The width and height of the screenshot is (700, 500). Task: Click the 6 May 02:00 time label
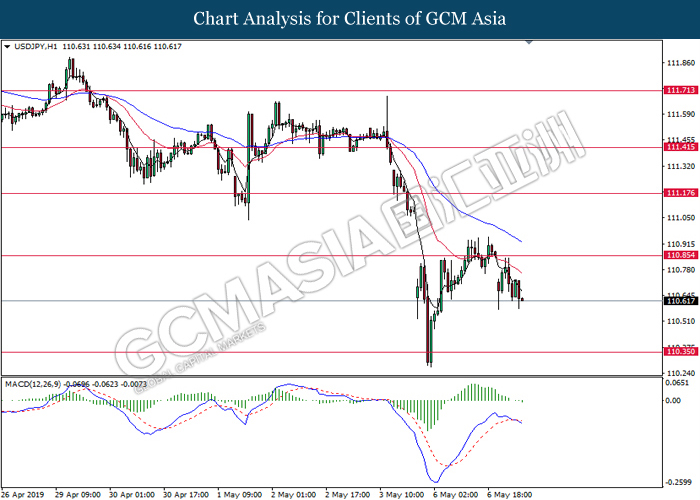[x=456, y=495]
